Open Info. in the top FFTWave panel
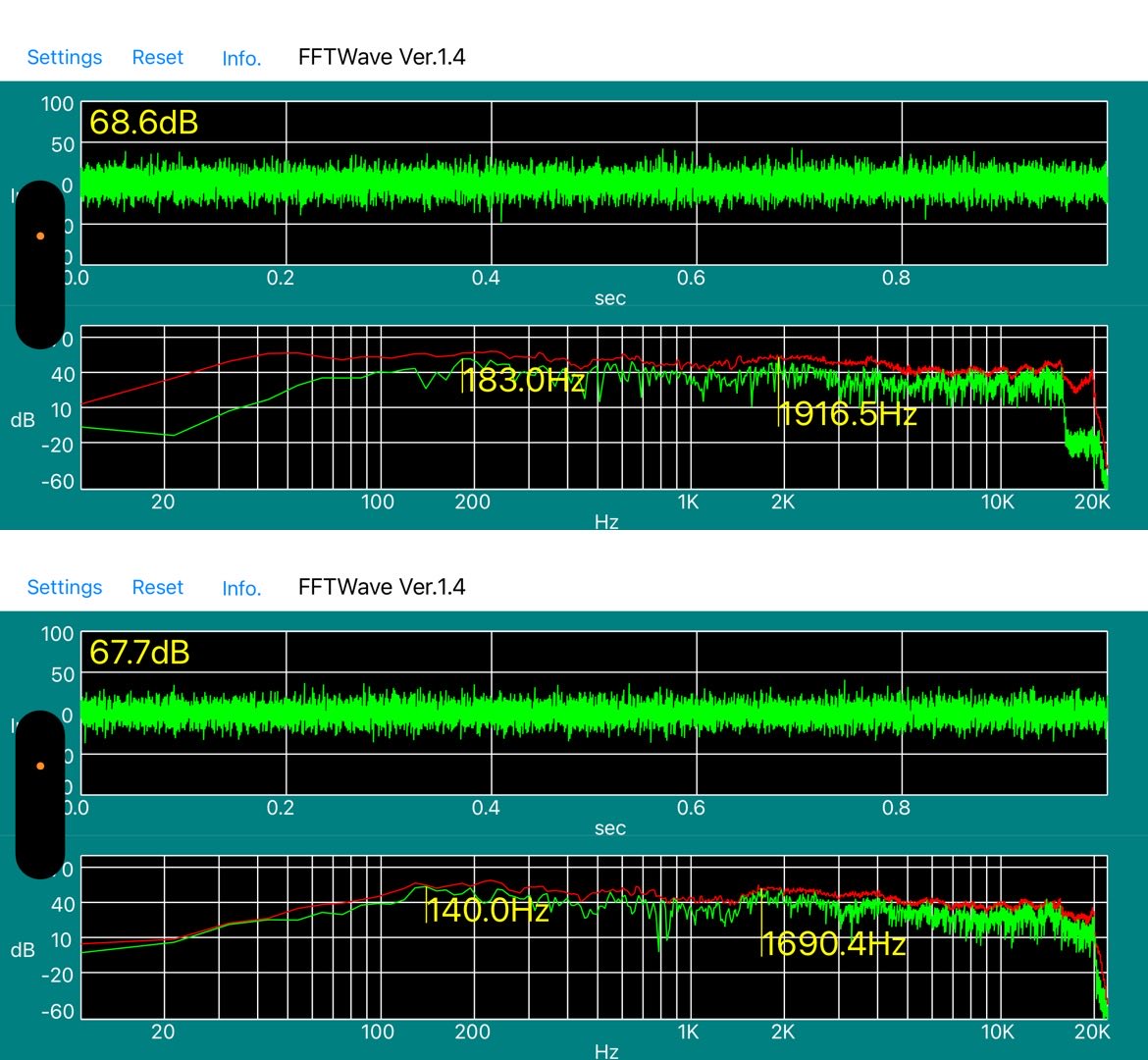 point(241,58)
